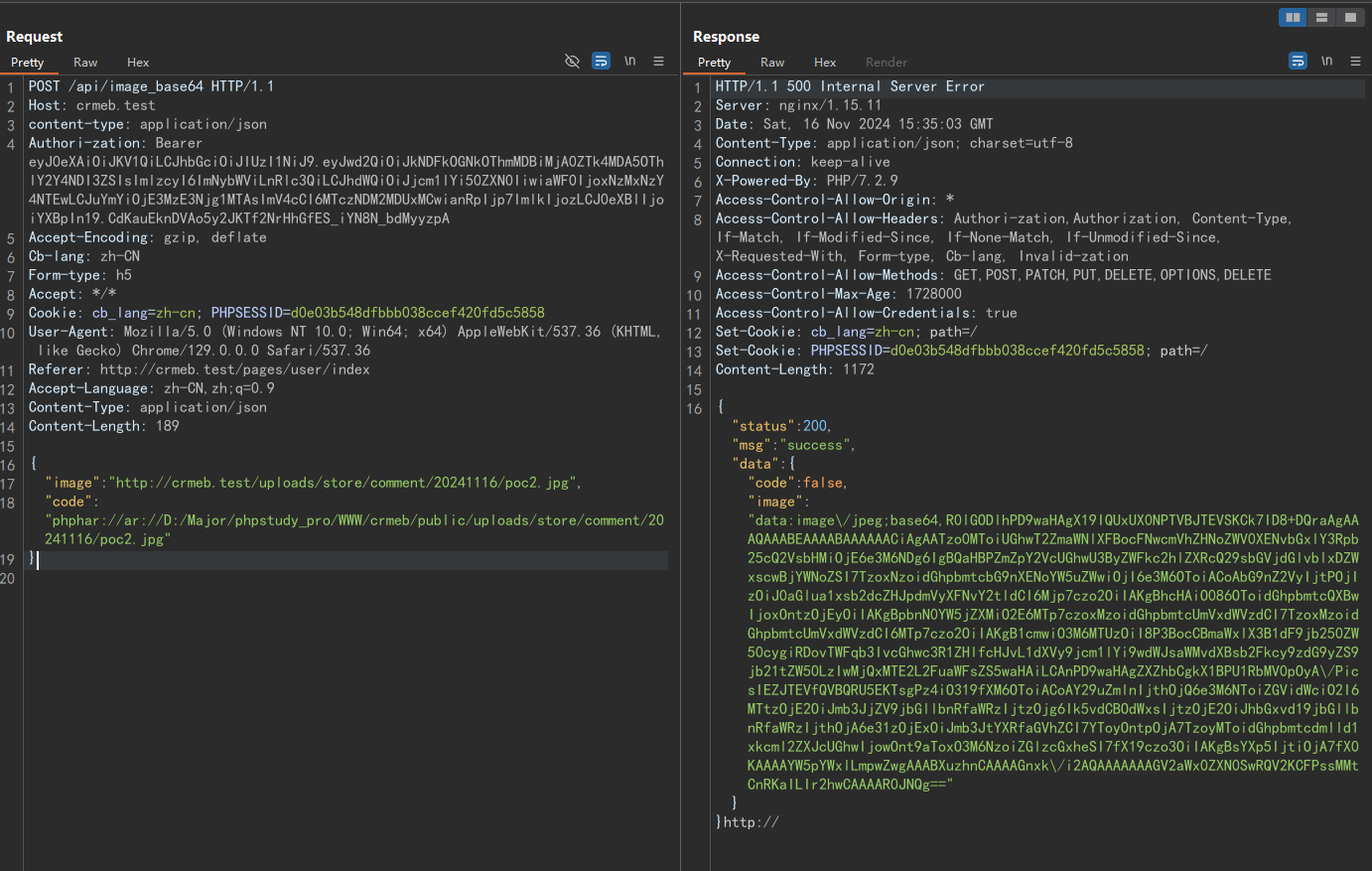Click the 'POST /api/image_base64 HTTP/1.1' line
This screenshot has width=1372, height=871.
click(151, 86)
